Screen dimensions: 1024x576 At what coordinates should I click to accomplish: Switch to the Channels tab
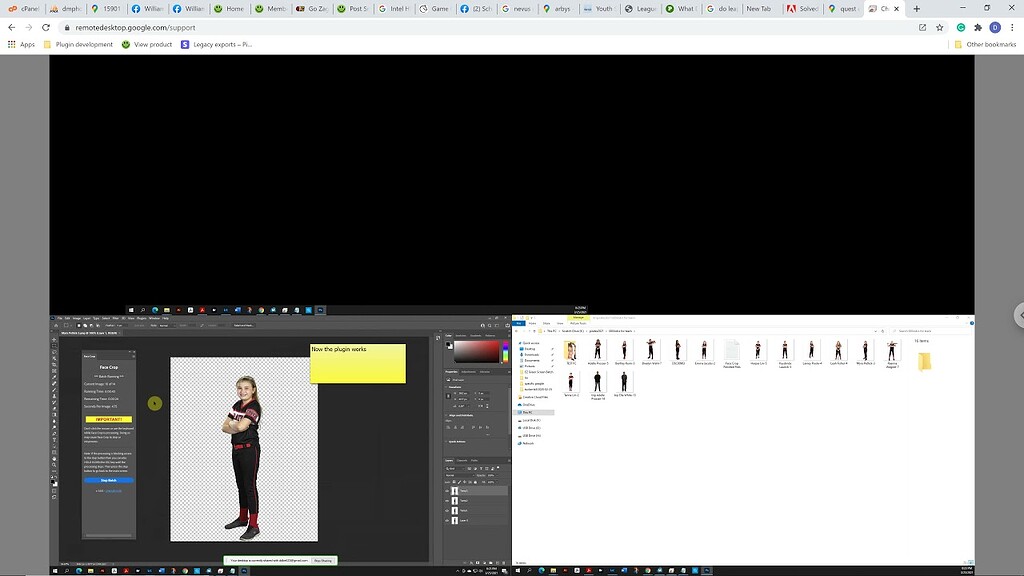pos(462,460)
